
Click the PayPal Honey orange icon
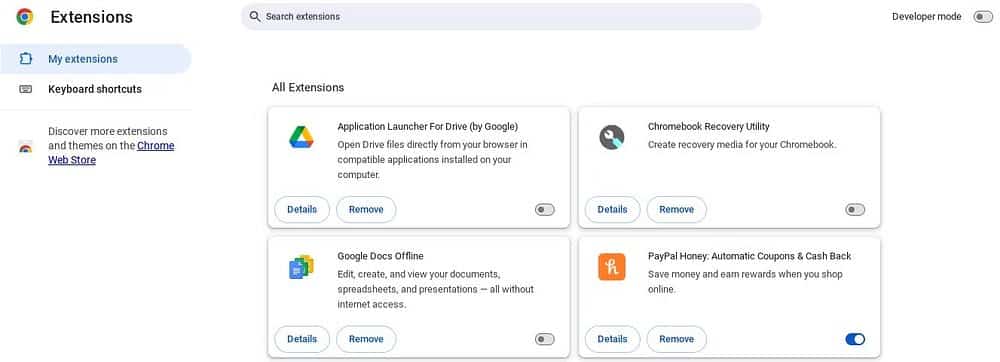click(x=612, y=266)
